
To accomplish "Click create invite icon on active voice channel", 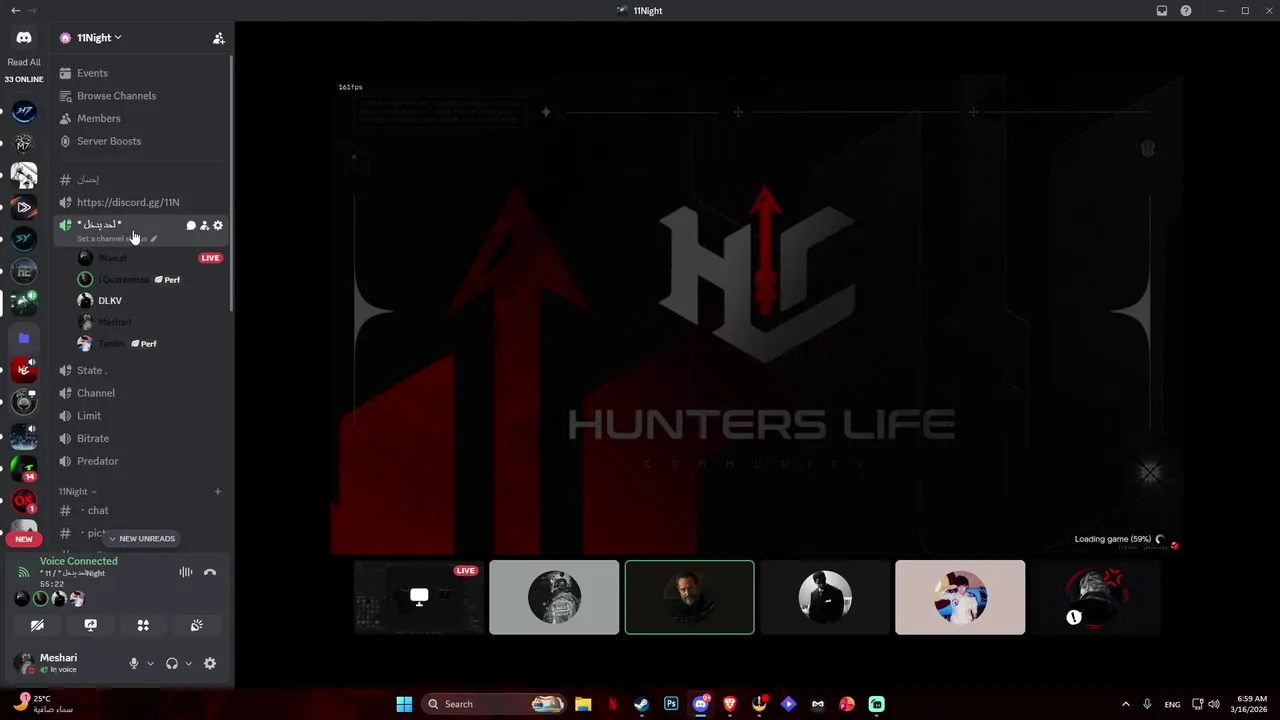I will click(x=204, y=226).
